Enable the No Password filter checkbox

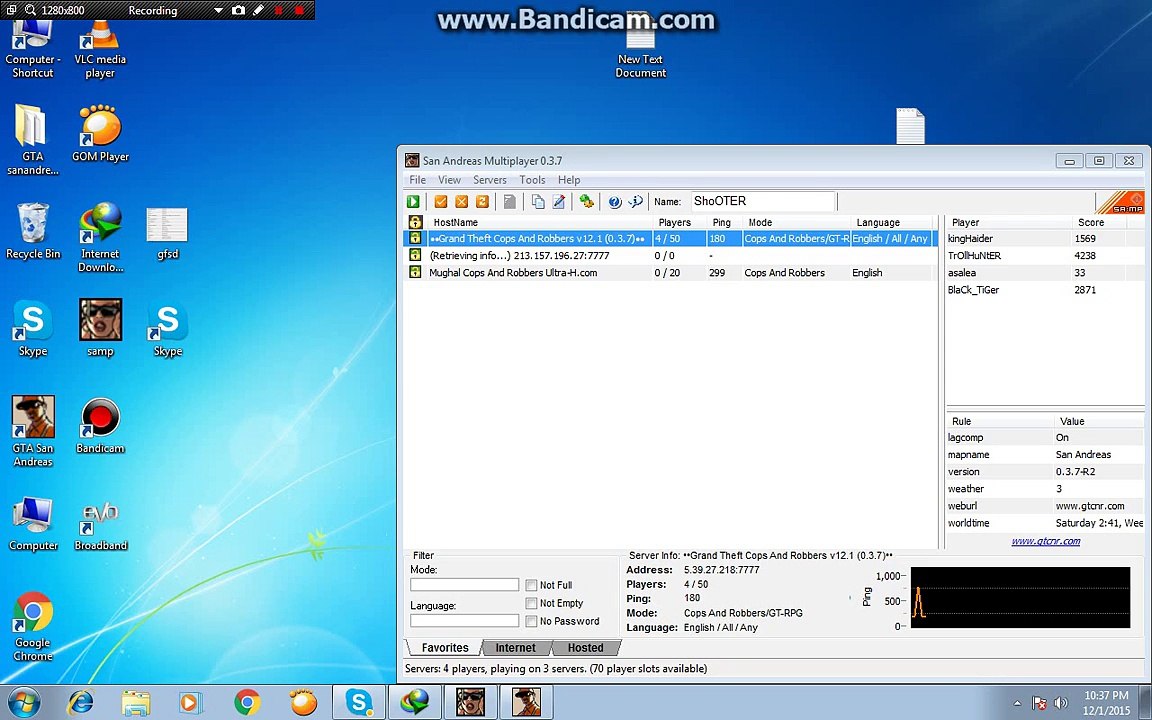tap(531, 622)
